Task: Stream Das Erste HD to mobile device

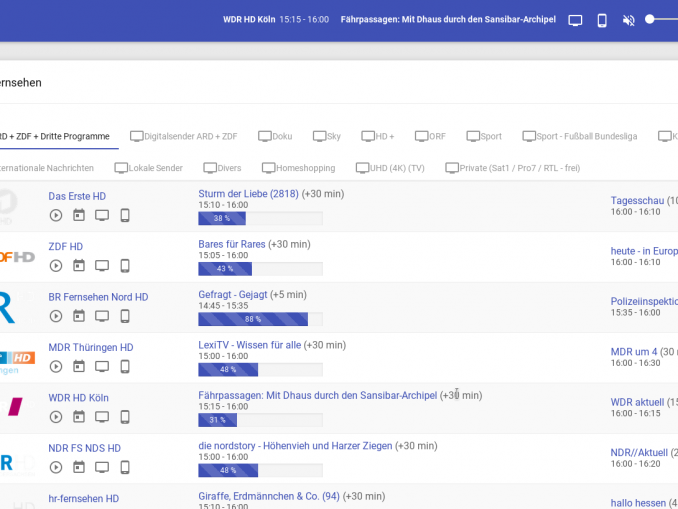Action: pos(125,215)
